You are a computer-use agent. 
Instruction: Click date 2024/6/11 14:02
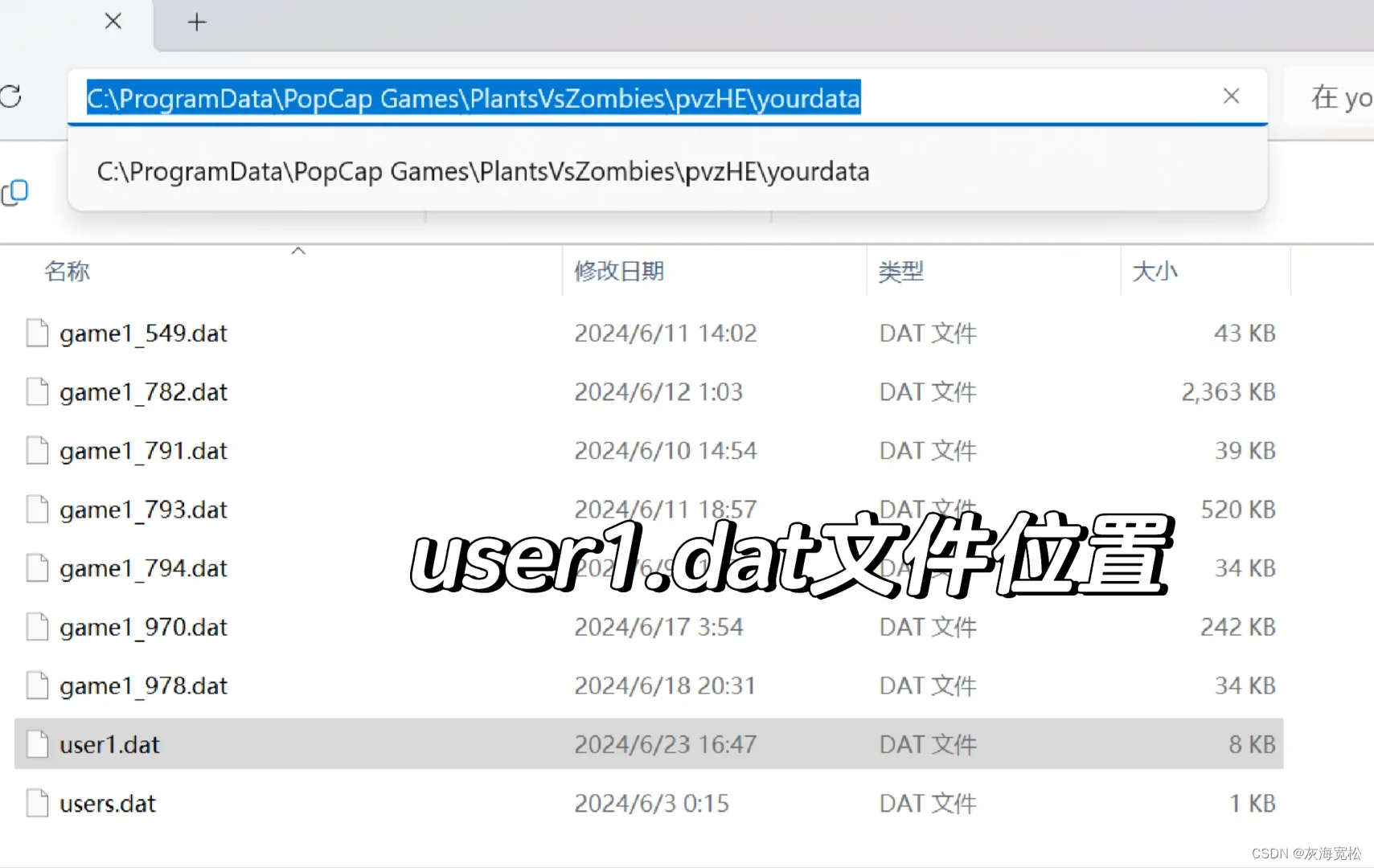666,334
